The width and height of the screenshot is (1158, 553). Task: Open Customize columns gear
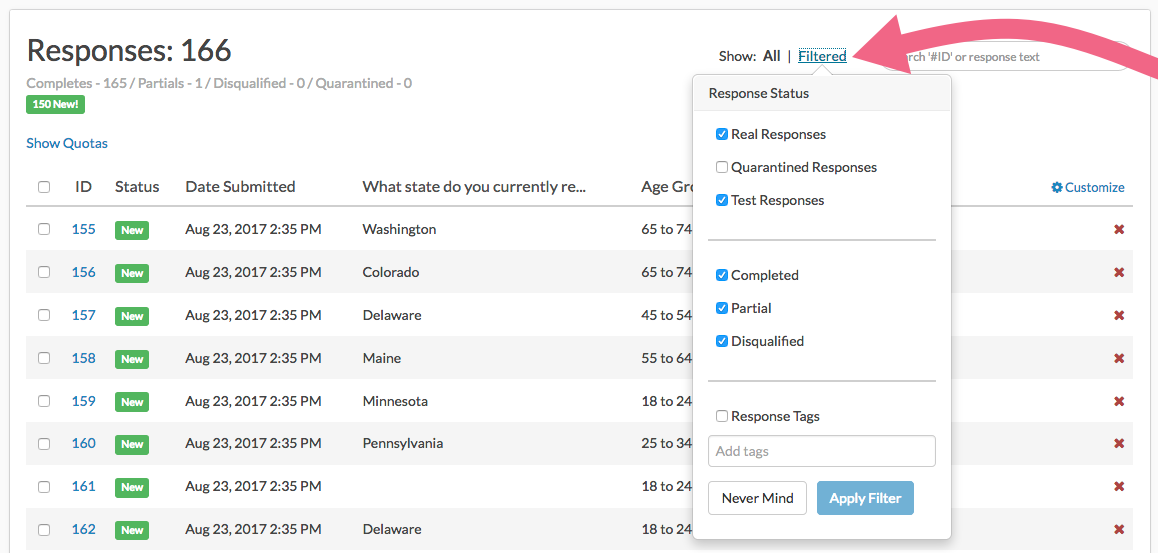pos(1088,187)
